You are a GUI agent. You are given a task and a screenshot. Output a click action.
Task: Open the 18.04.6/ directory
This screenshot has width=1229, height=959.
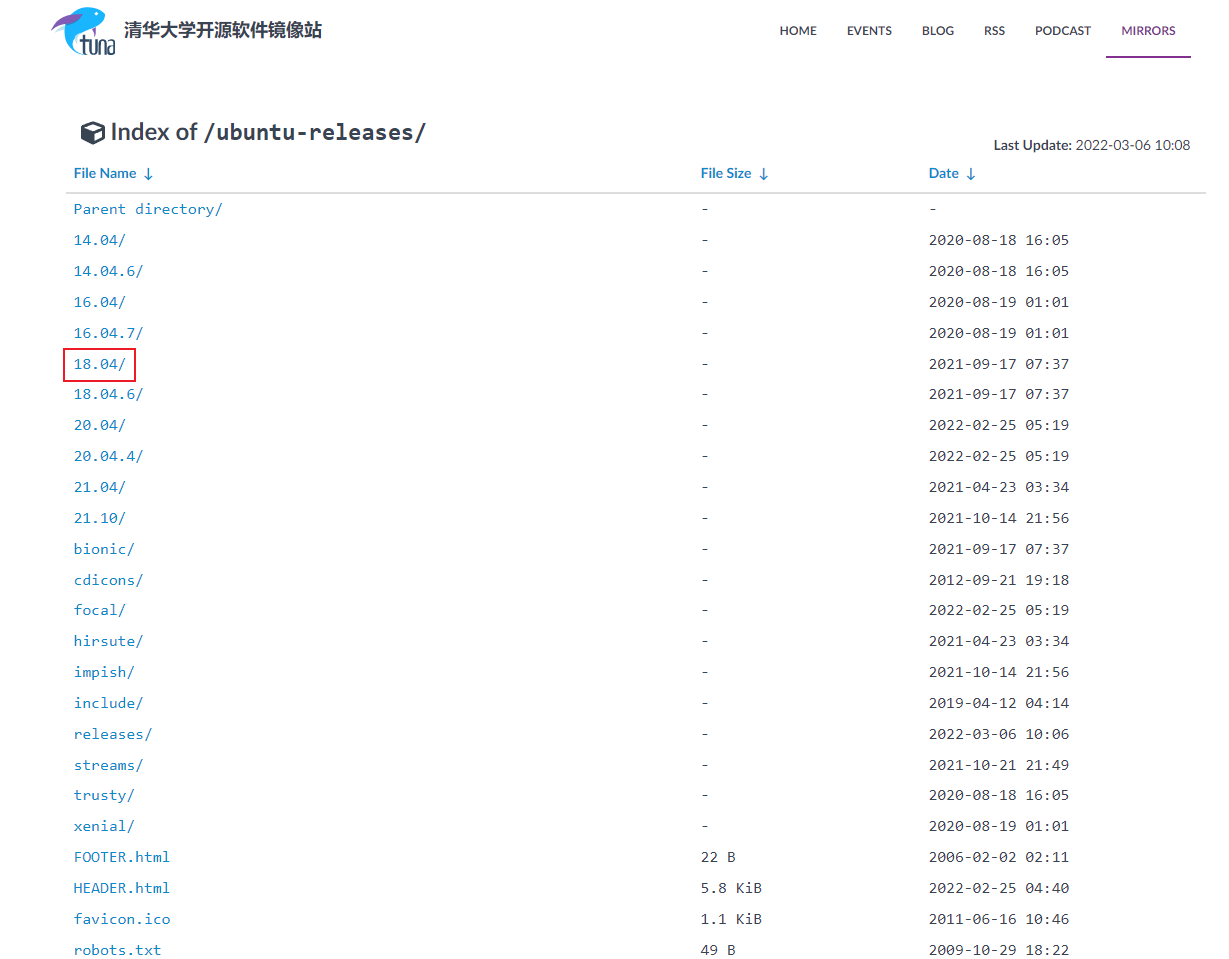pos(108,394)
